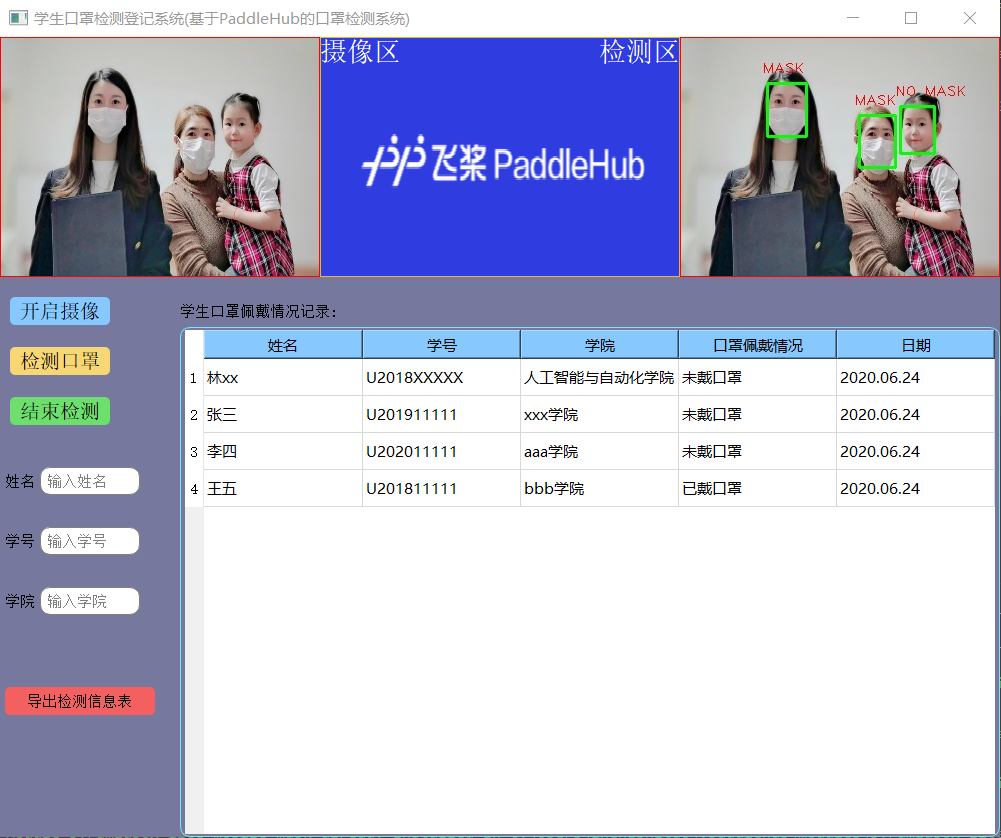
Task: Select the cell 人工智能与自动化学院
Action: click(x=599, y=378)
